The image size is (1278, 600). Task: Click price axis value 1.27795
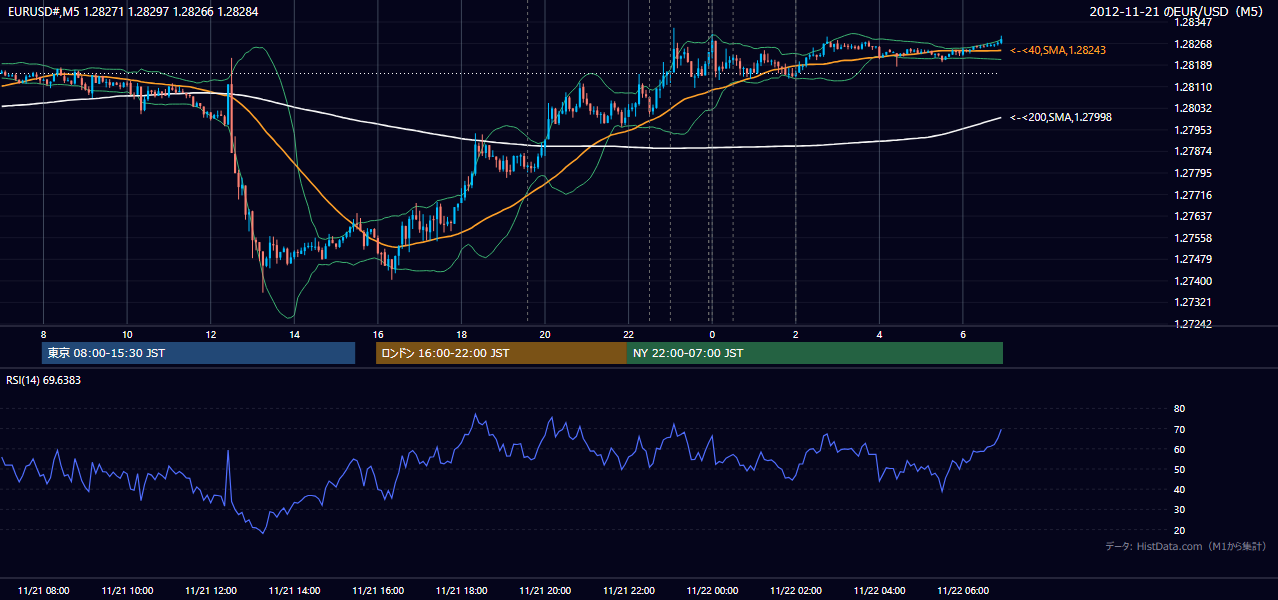click(x=1193, y=173)
